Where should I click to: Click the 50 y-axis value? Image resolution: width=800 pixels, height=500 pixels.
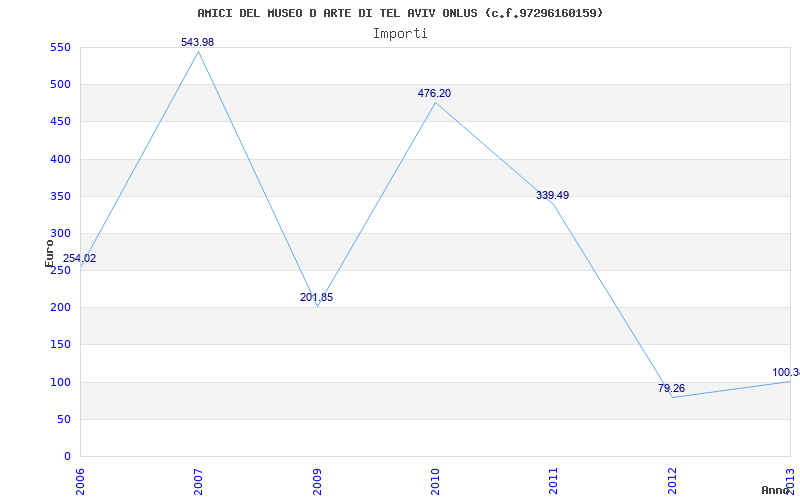[63, 419]
